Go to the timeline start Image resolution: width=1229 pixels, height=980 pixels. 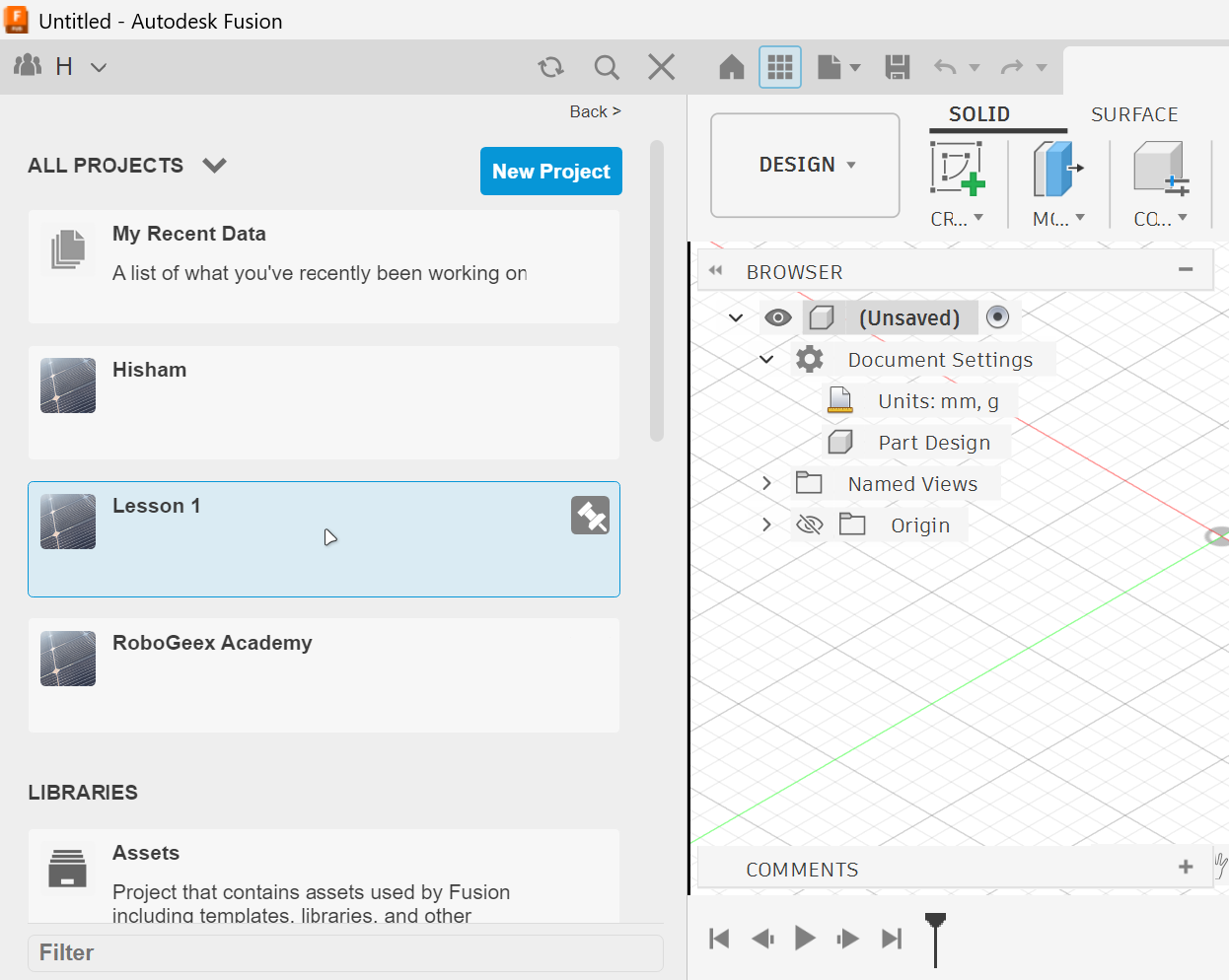pos(719,939)
